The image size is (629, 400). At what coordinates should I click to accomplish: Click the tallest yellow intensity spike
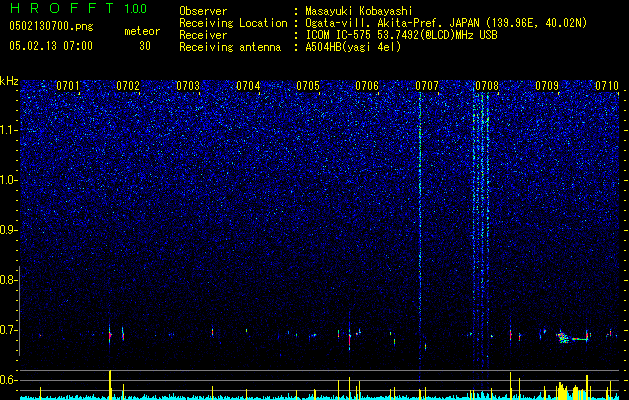tap(110, 385)
